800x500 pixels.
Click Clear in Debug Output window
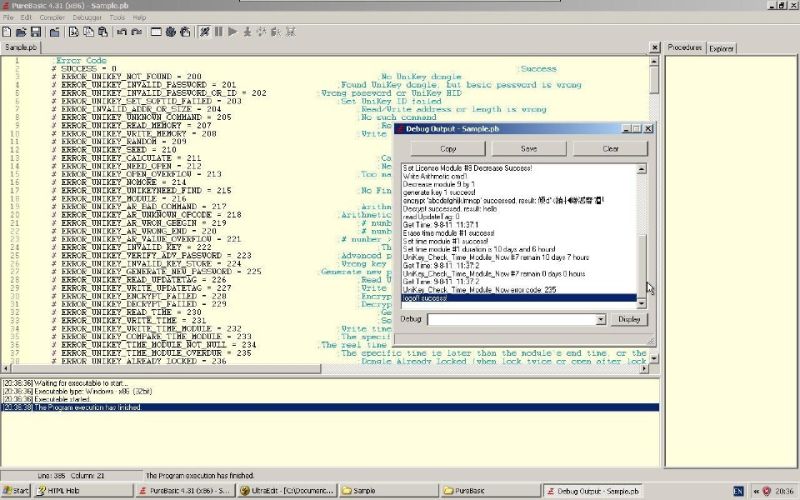tap(610, 148)
